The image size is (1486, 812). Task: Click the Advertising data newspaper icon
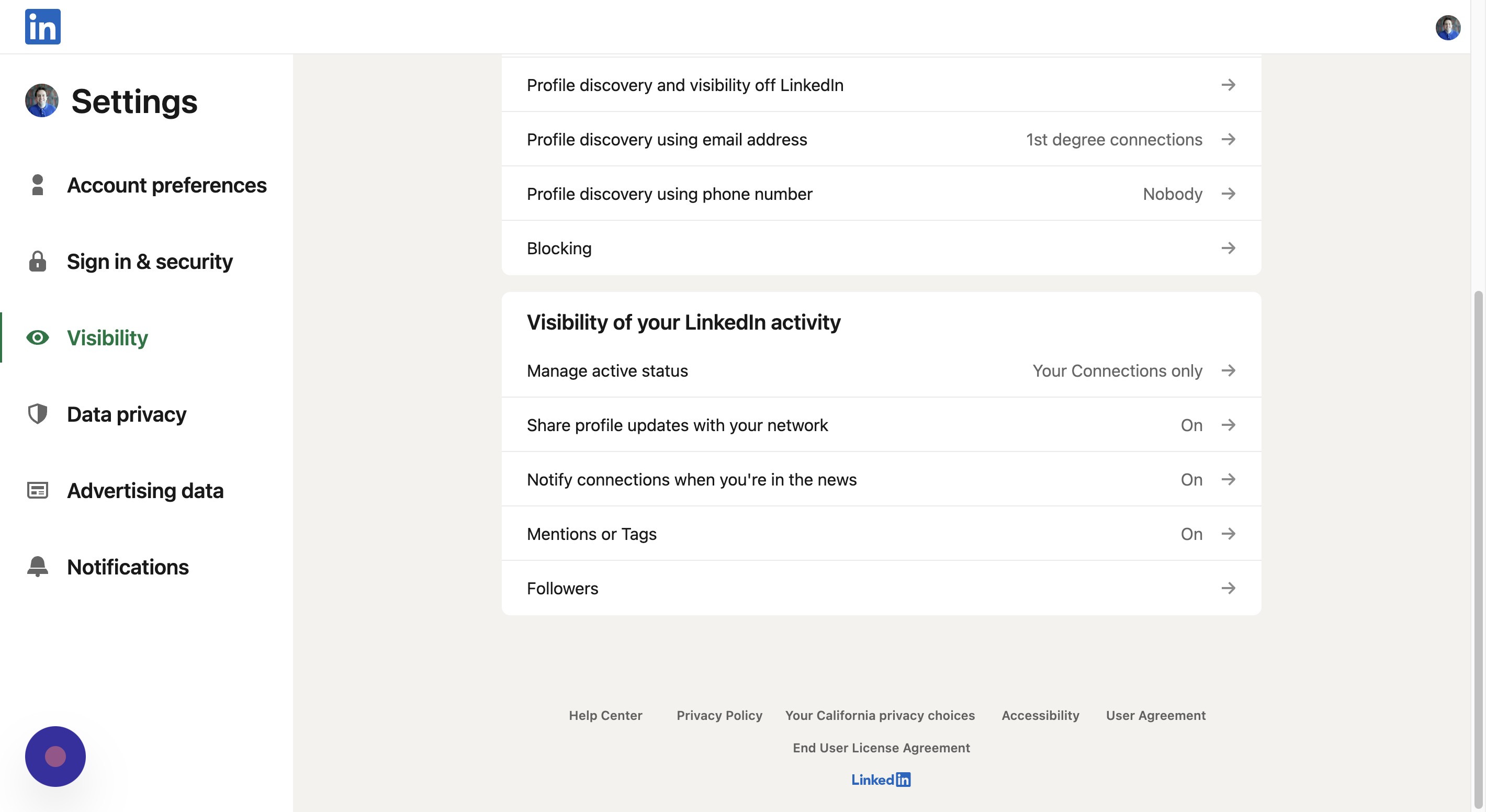coord(38,490)
